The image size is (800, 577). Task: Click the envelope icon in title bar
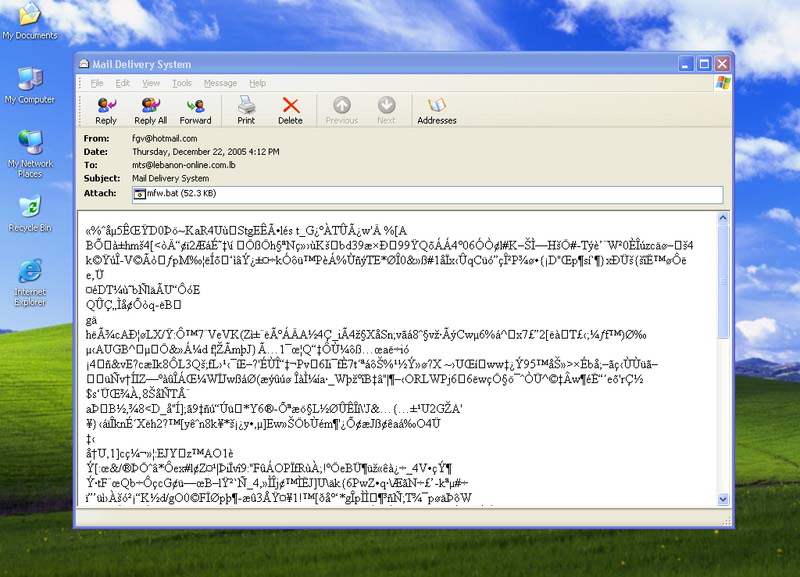pos(84,64)
